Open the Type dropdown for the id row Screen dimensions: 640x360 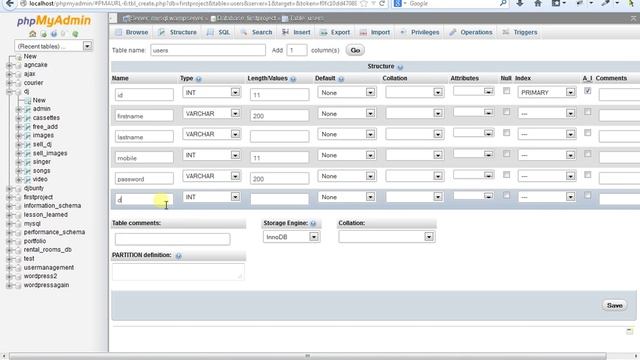coord(211,93)
